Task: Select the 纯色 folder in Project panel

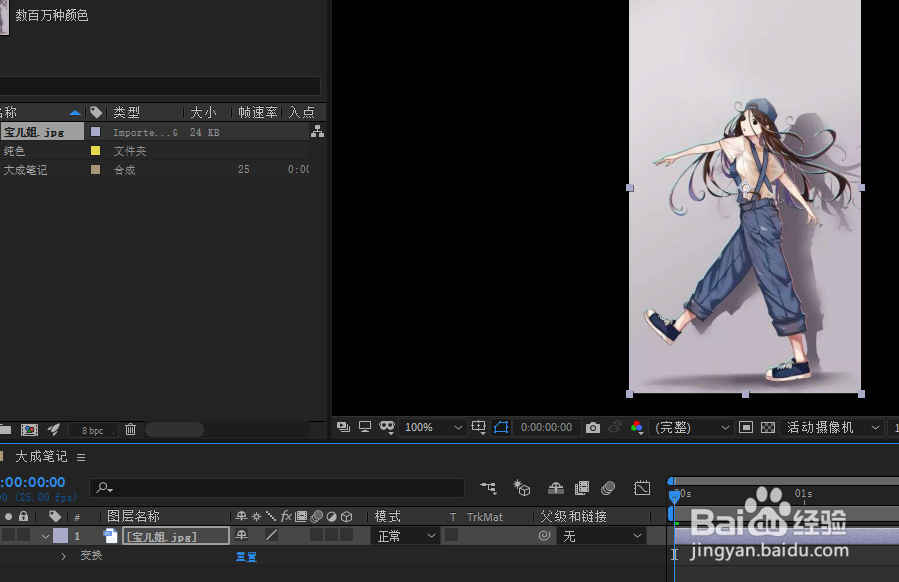Action: pyautogui.click(x=14, y=151)
